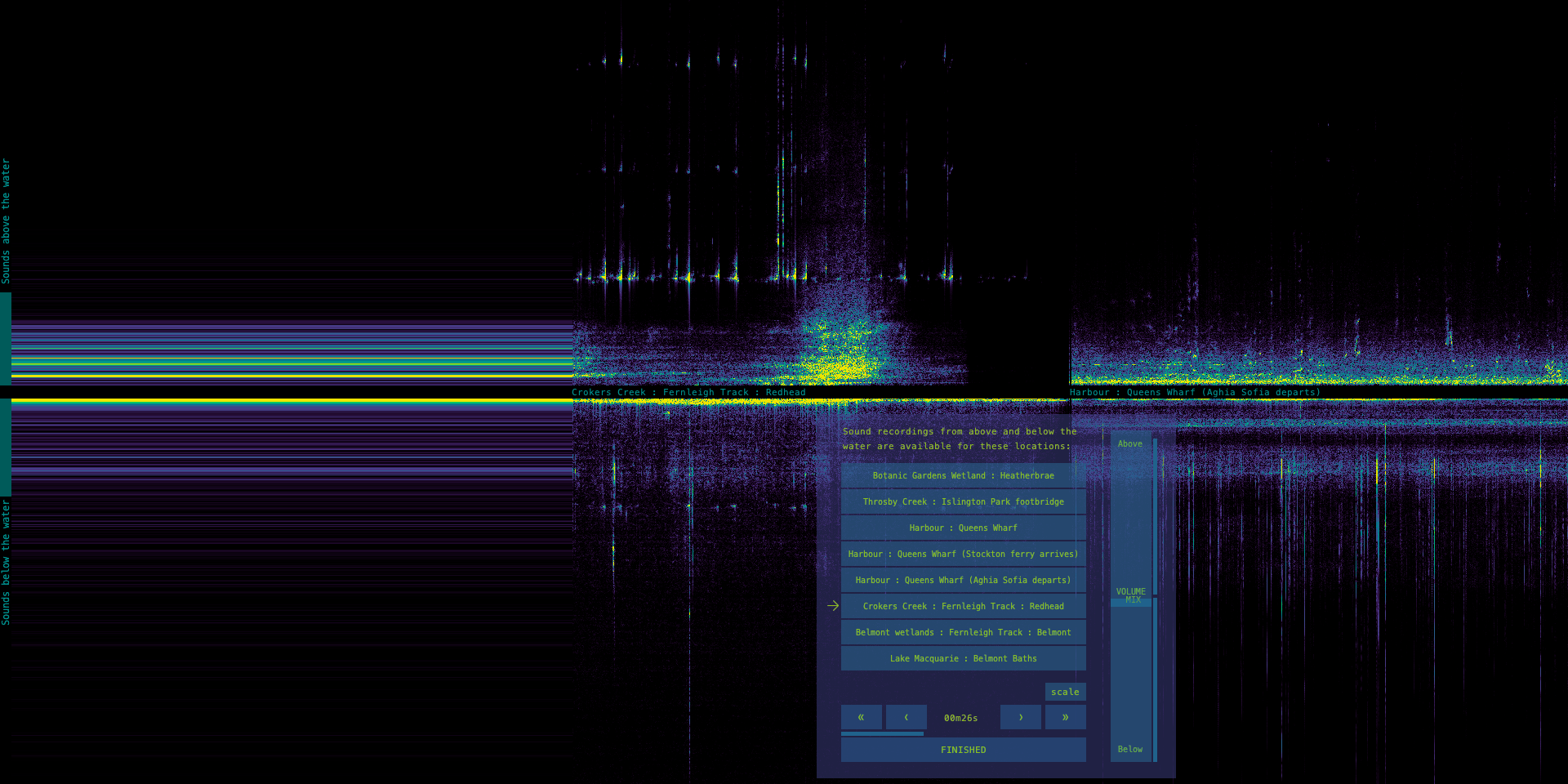This screenshot has height=784, width=1568.
Task: Choose the plain Harbour : Queens Wharf recording
Action: (963, 528)
